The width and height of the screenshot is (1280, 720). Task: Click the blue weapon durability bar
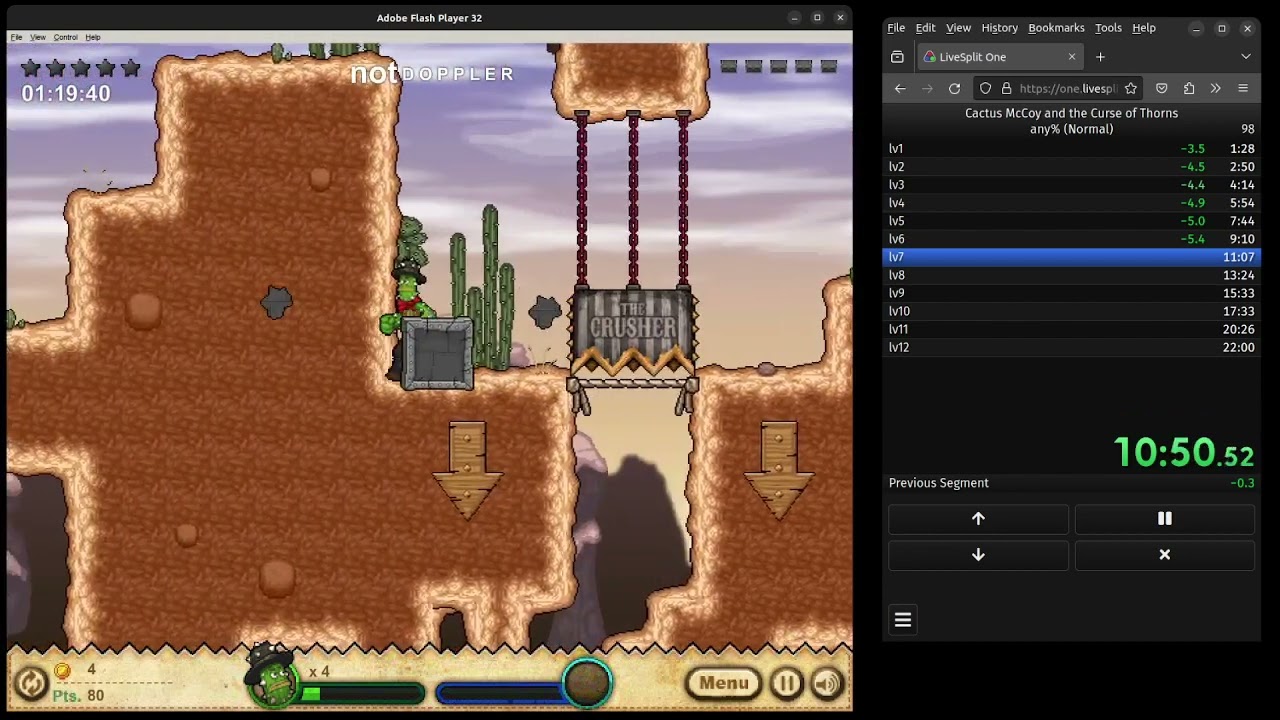(x=502, y=693)
